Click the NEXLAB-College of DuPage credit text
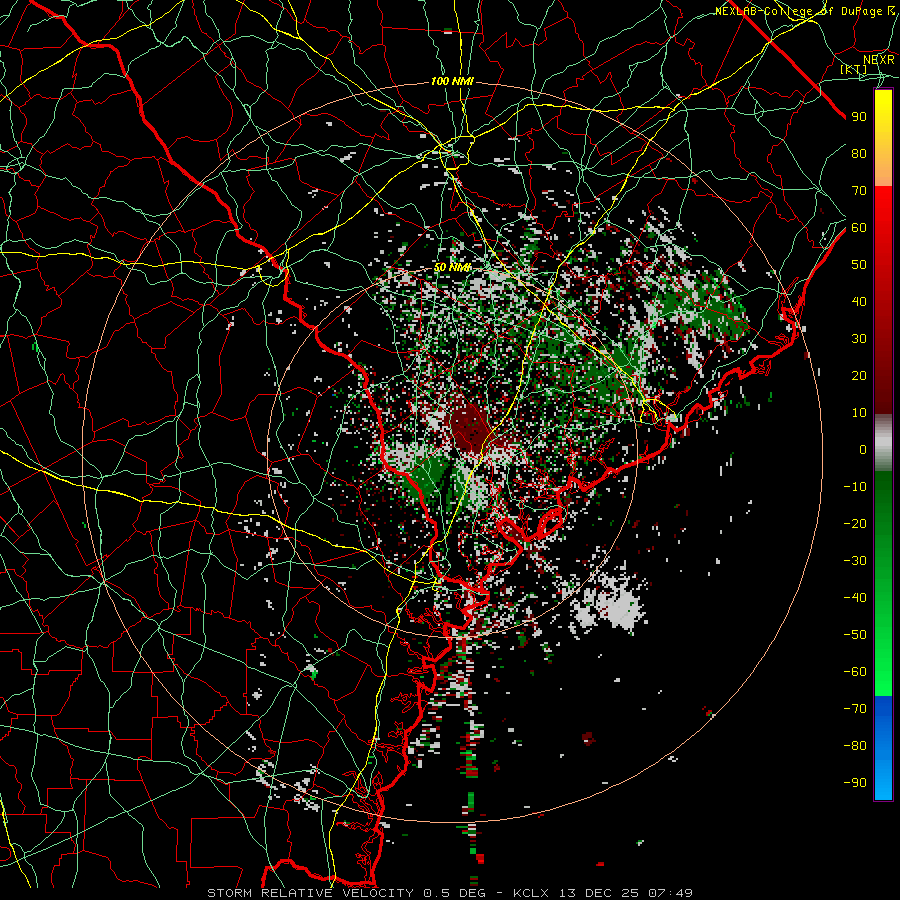The height and width of the screenshot is (900, 900). [x=805, y=11]
